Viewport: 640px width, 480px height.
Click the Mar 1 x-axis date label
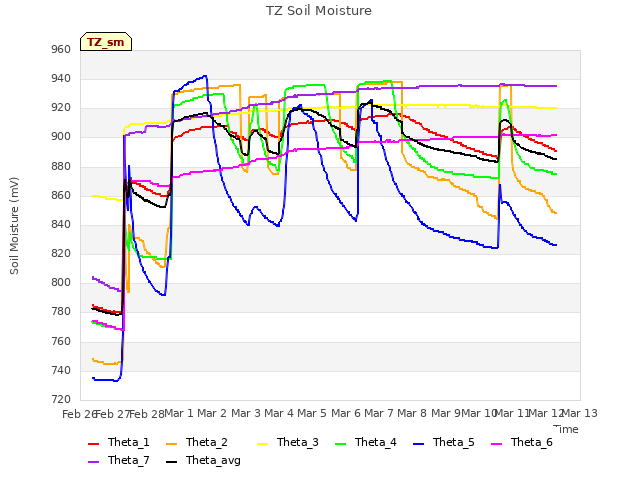click(179, 413)
